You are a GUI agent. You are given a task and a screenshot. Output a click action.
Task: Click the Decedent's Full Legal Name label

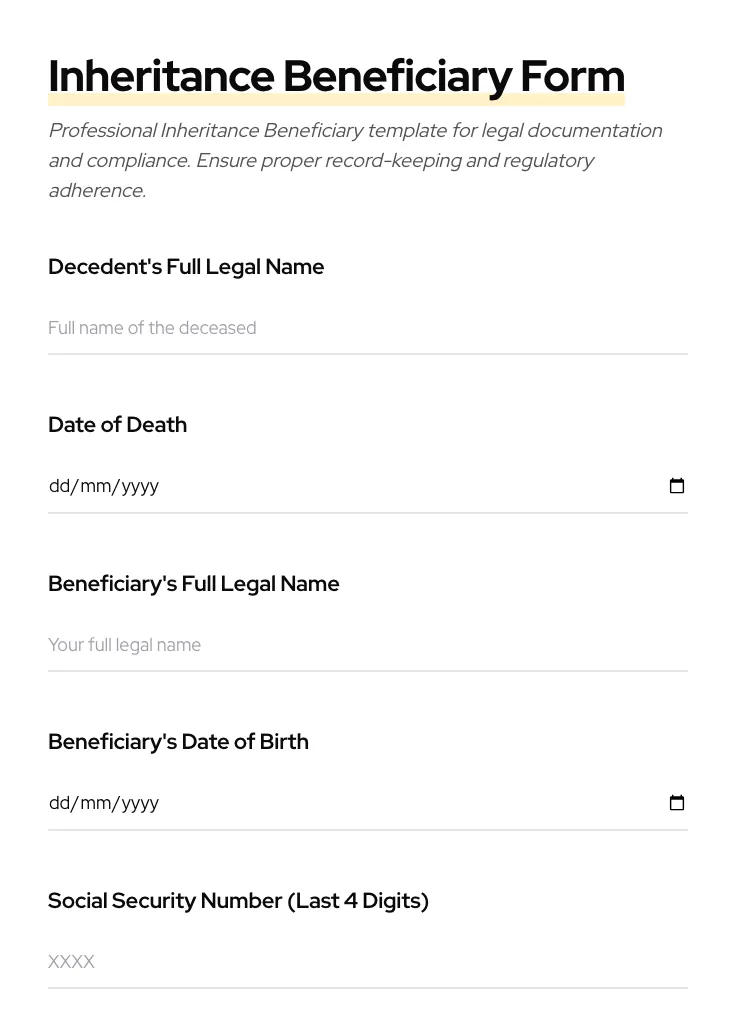click(186, 267)
